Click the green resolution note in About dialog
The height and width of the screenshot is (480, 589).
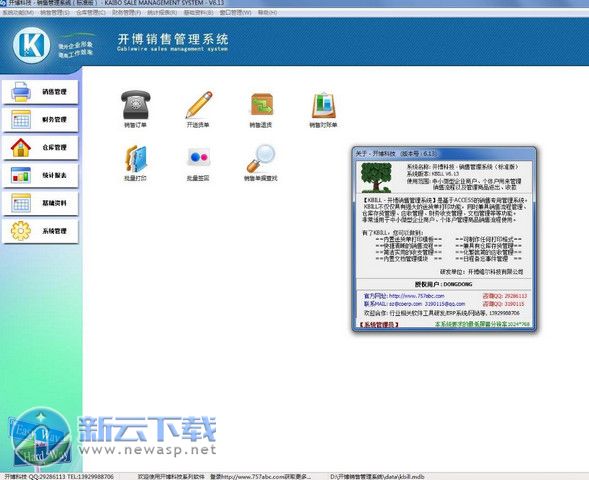[x=482, y=324]
